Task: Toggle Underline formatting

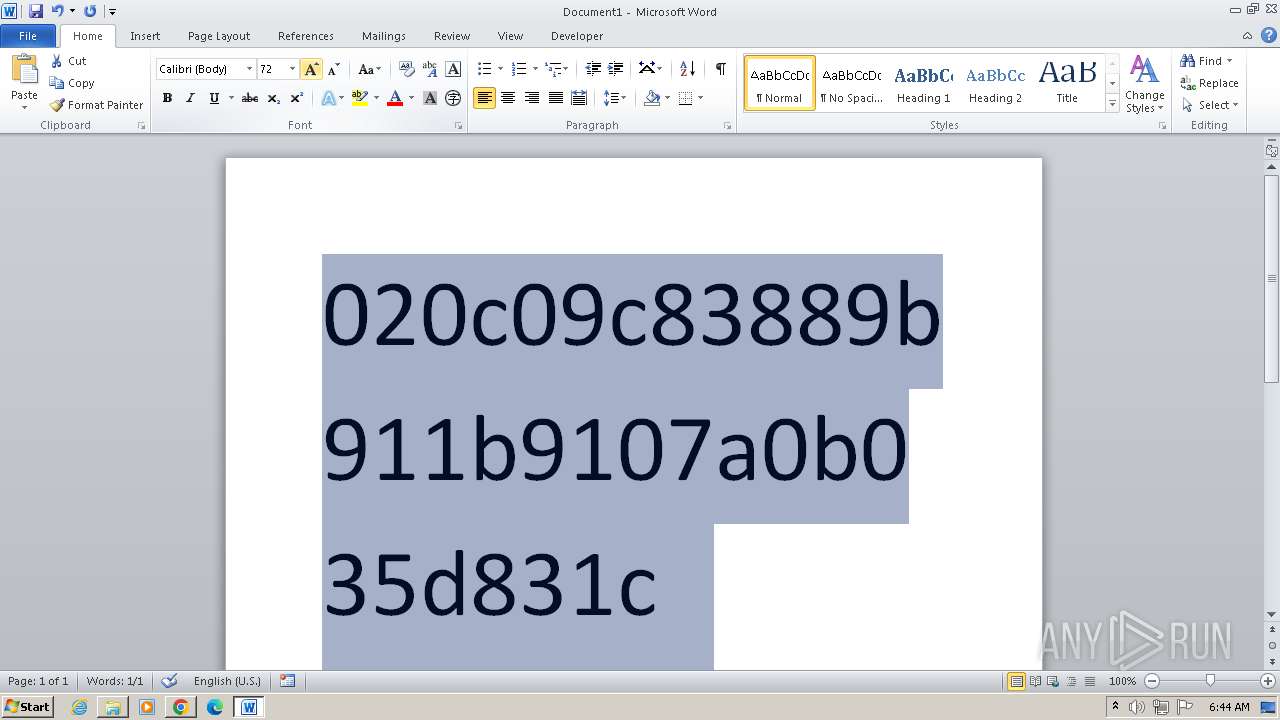Action: point(213,98)
